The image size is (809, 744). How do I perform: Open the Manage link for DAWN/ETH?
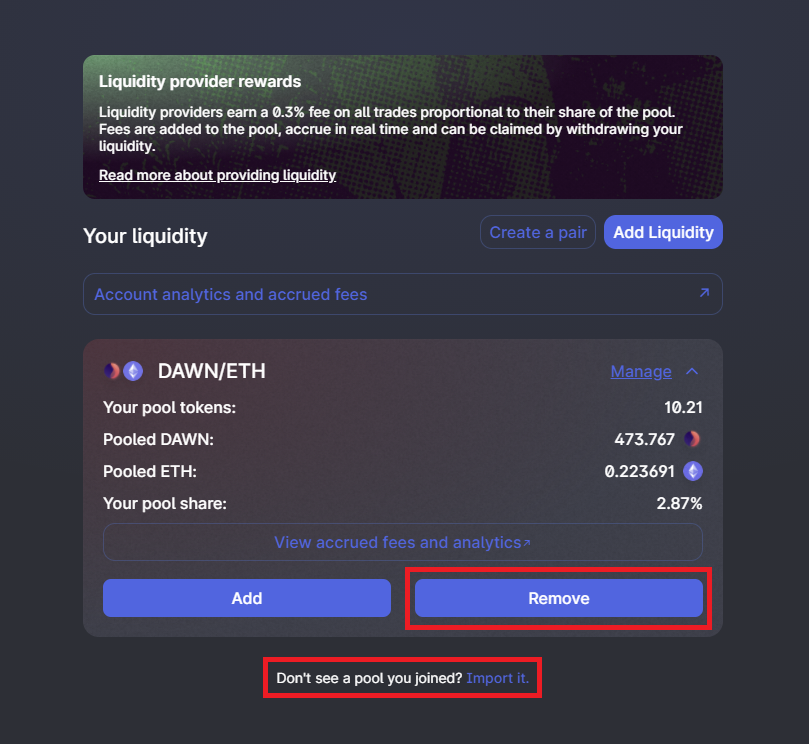(641, 371)
